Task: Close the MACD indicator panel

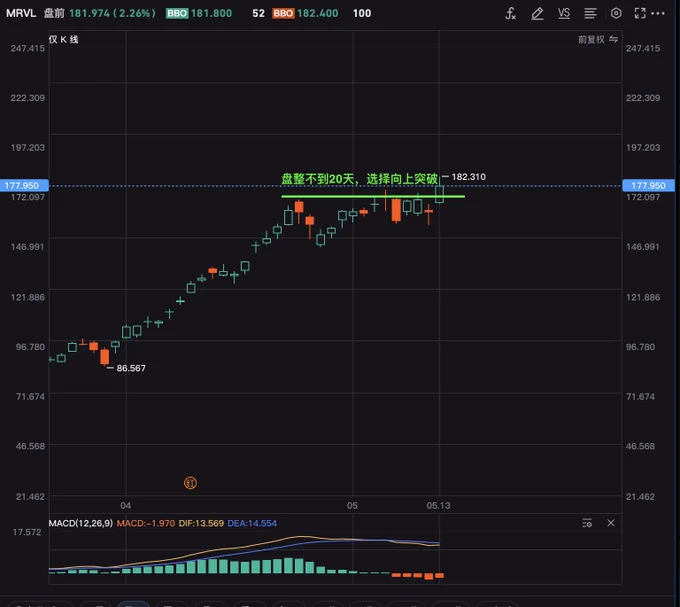Action: coord(611,523)
